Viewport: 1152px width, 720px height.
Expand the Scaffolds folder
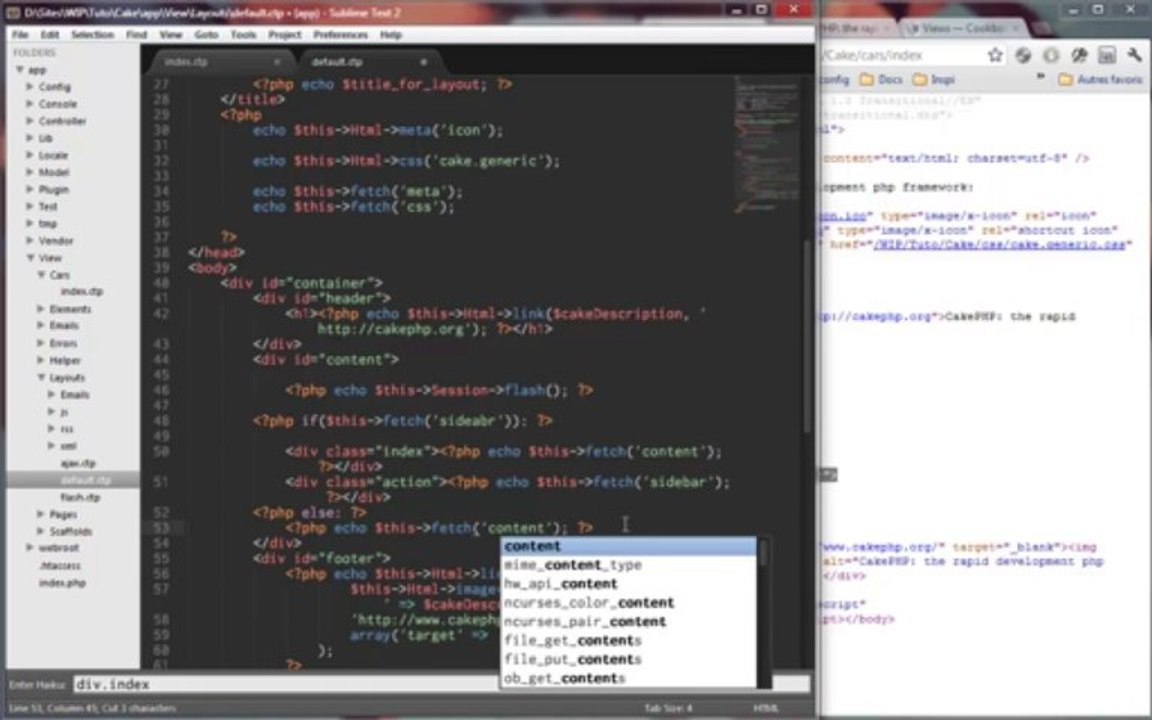[41, 530]
